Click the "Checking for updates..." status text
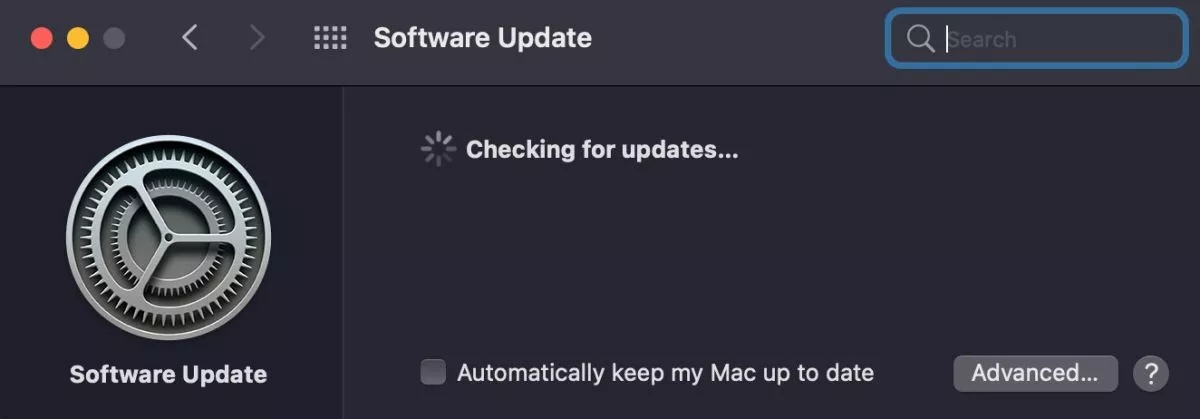Image resolution: width=1200 pixels, height=419 pixels. click(602, 150)
